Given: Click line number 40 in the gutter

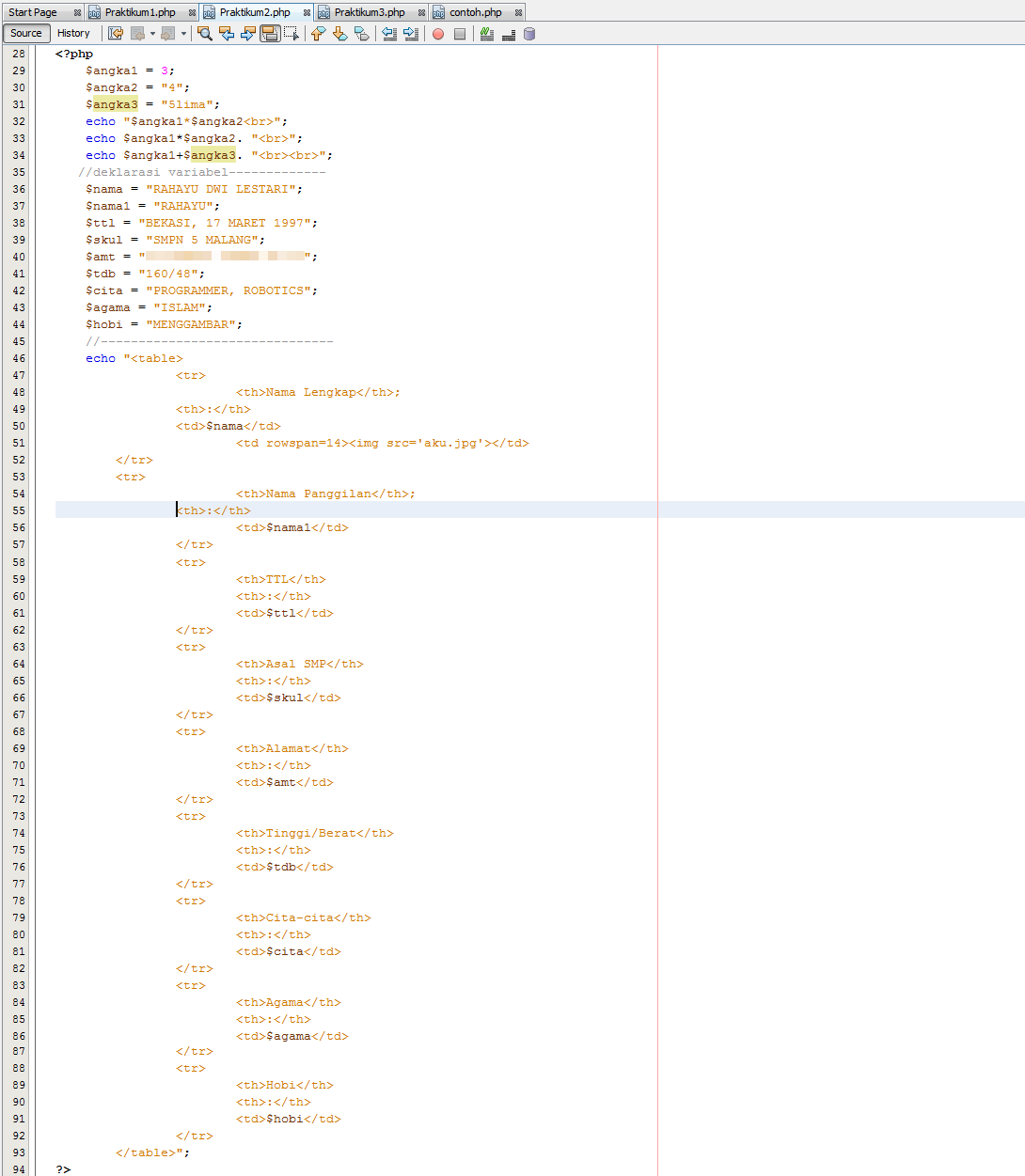Looking at the screenshot, I should (x=19, y=257).
